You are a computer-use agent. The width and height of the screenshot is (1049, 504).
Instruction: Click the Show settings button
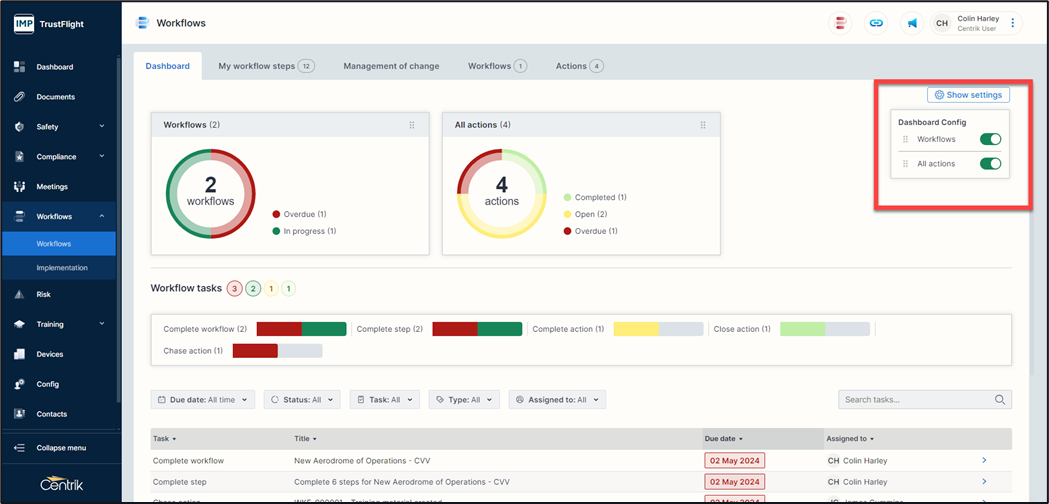coord(968,95)
